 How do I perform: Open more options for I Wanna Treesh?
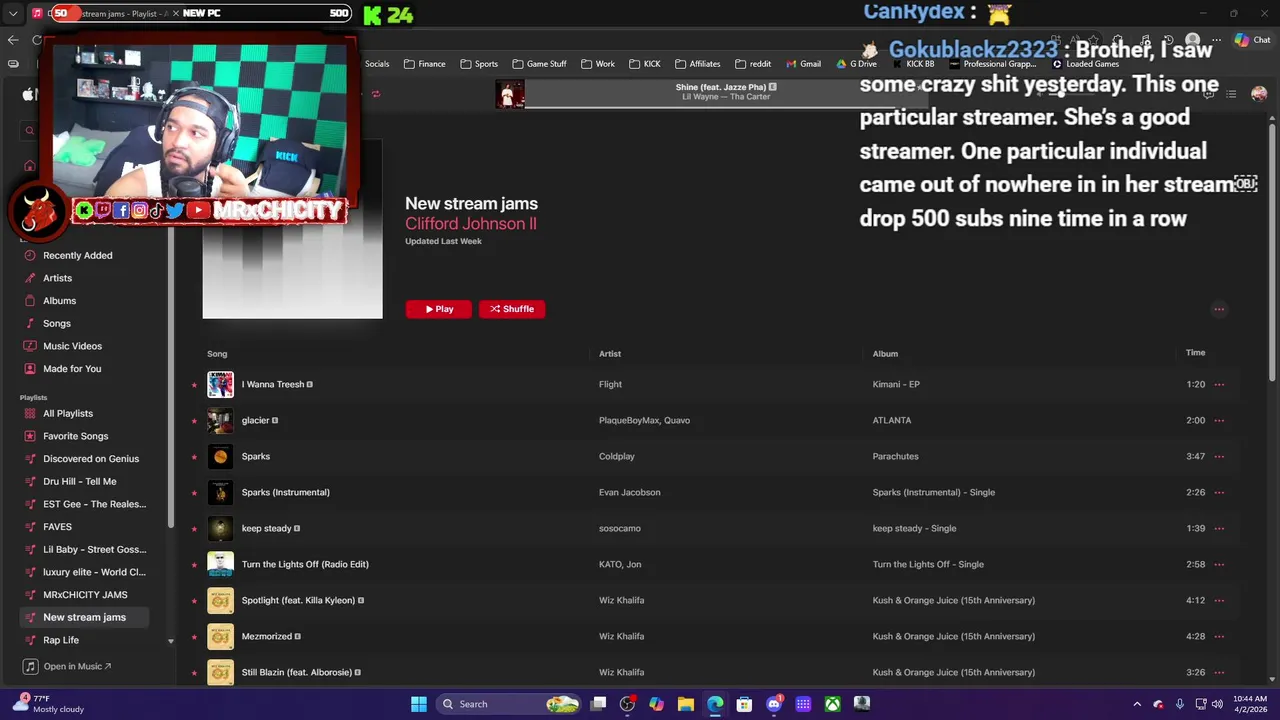[1219, 384]
